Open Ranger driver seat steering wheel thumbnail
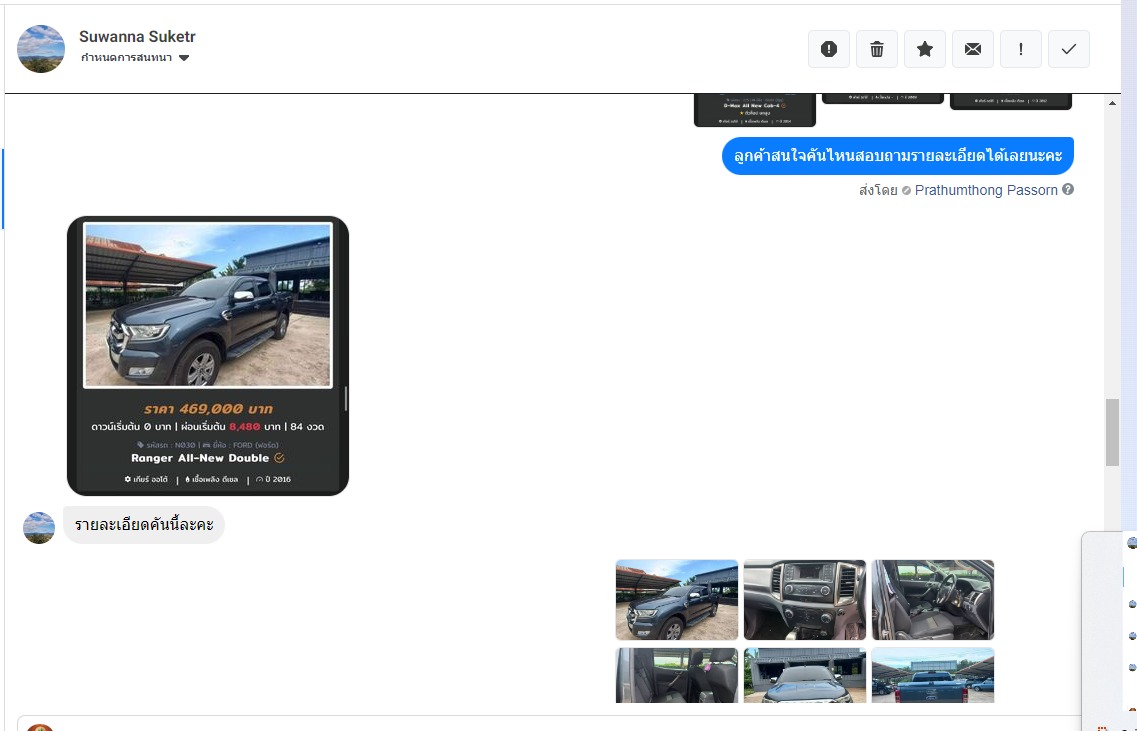 933,600
